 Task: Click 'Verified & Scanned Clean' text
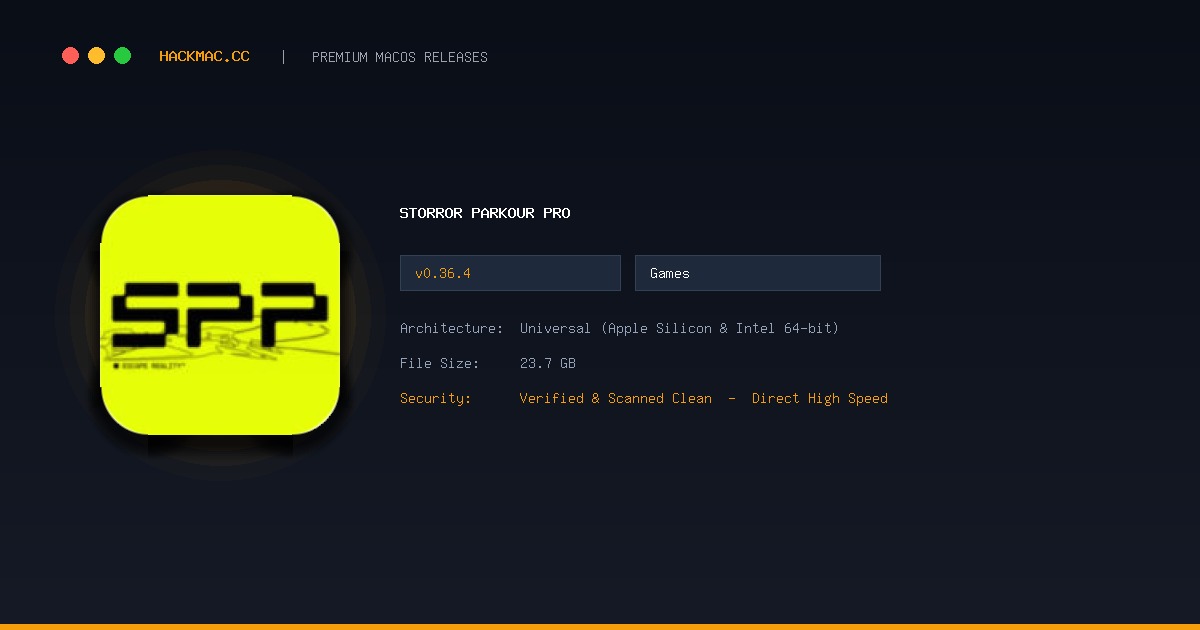coord(616,398)
